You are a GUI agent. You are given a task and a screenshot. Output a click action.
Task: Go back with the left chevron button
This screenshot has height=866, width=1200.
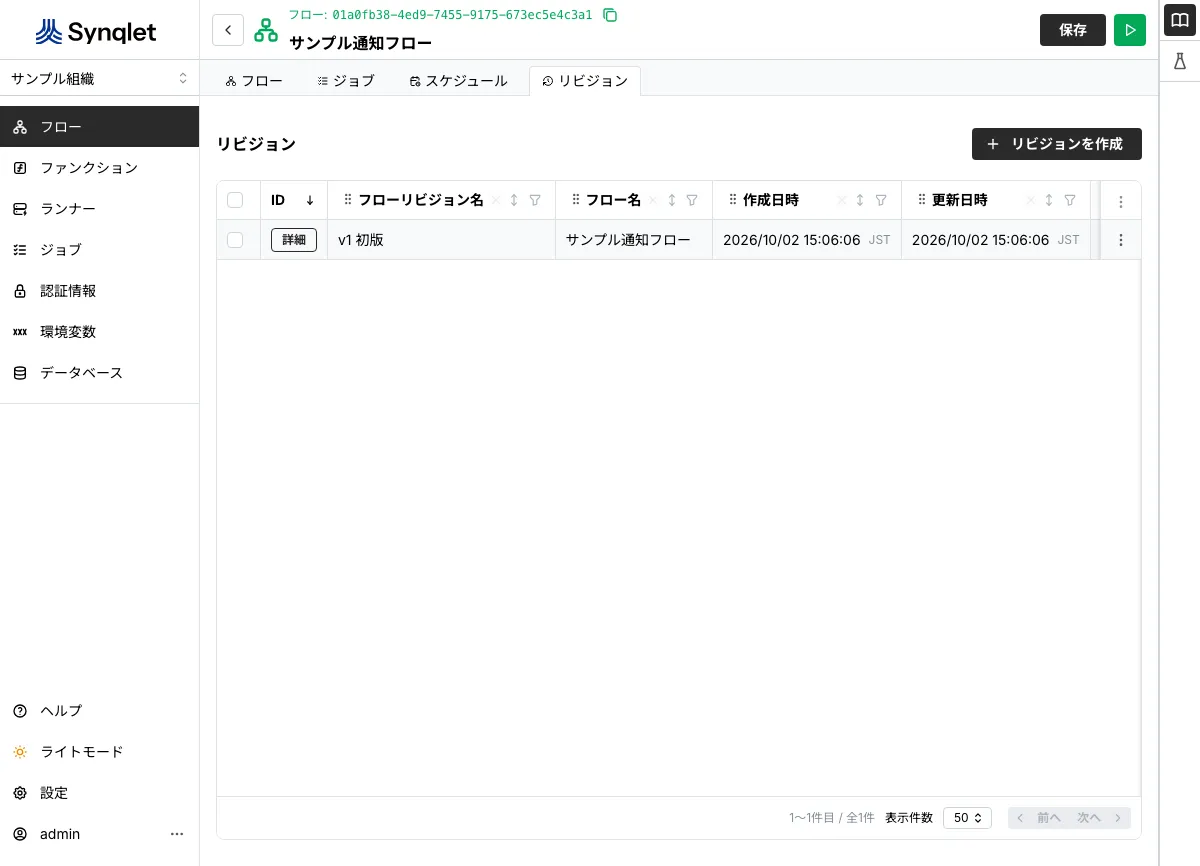tap(228, 30)
